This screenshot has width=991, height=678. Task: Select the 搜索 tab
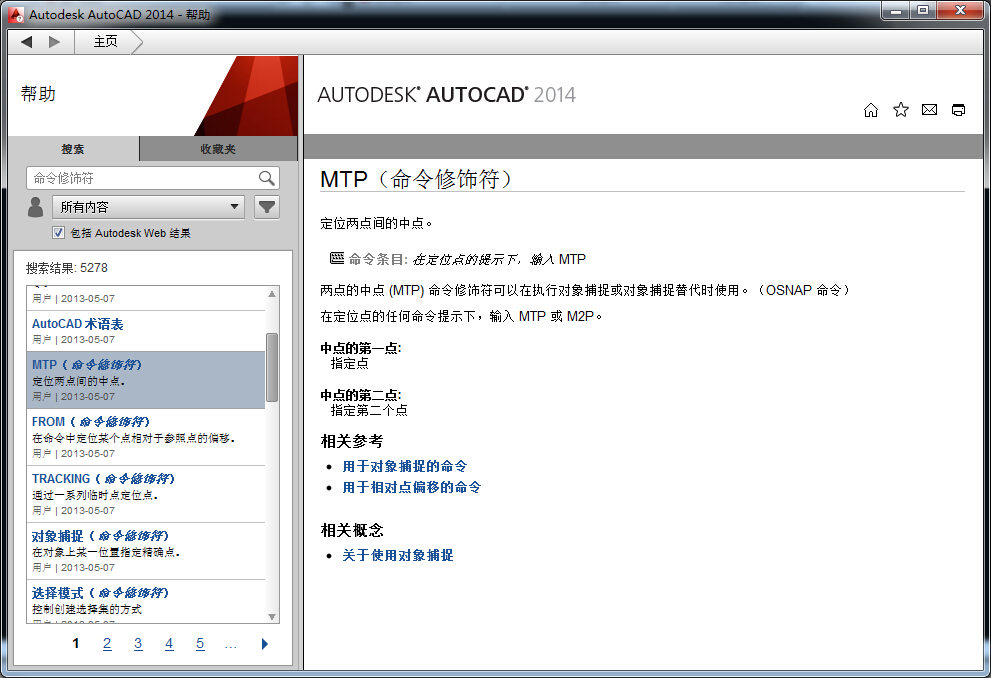click(x=73, y=149)
